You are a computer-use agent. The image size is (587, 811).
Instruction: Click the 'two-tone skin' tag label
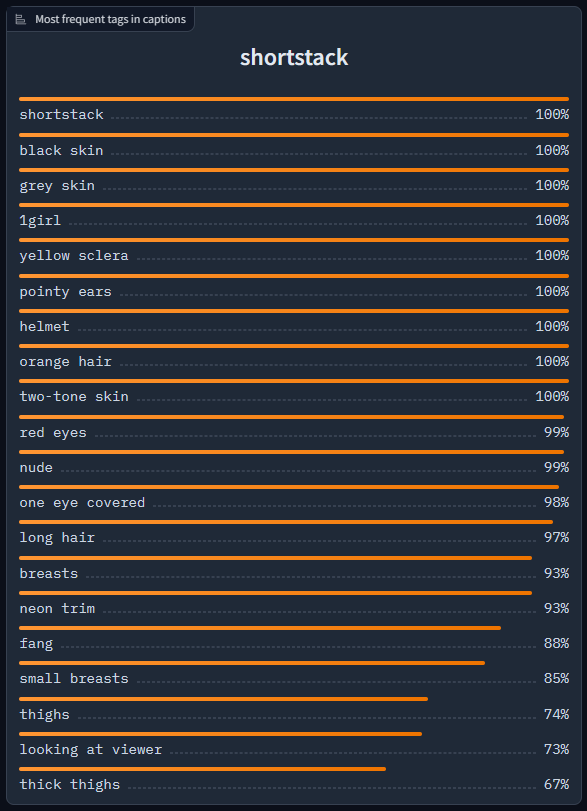pyautogui.click(x=74, y=397)
